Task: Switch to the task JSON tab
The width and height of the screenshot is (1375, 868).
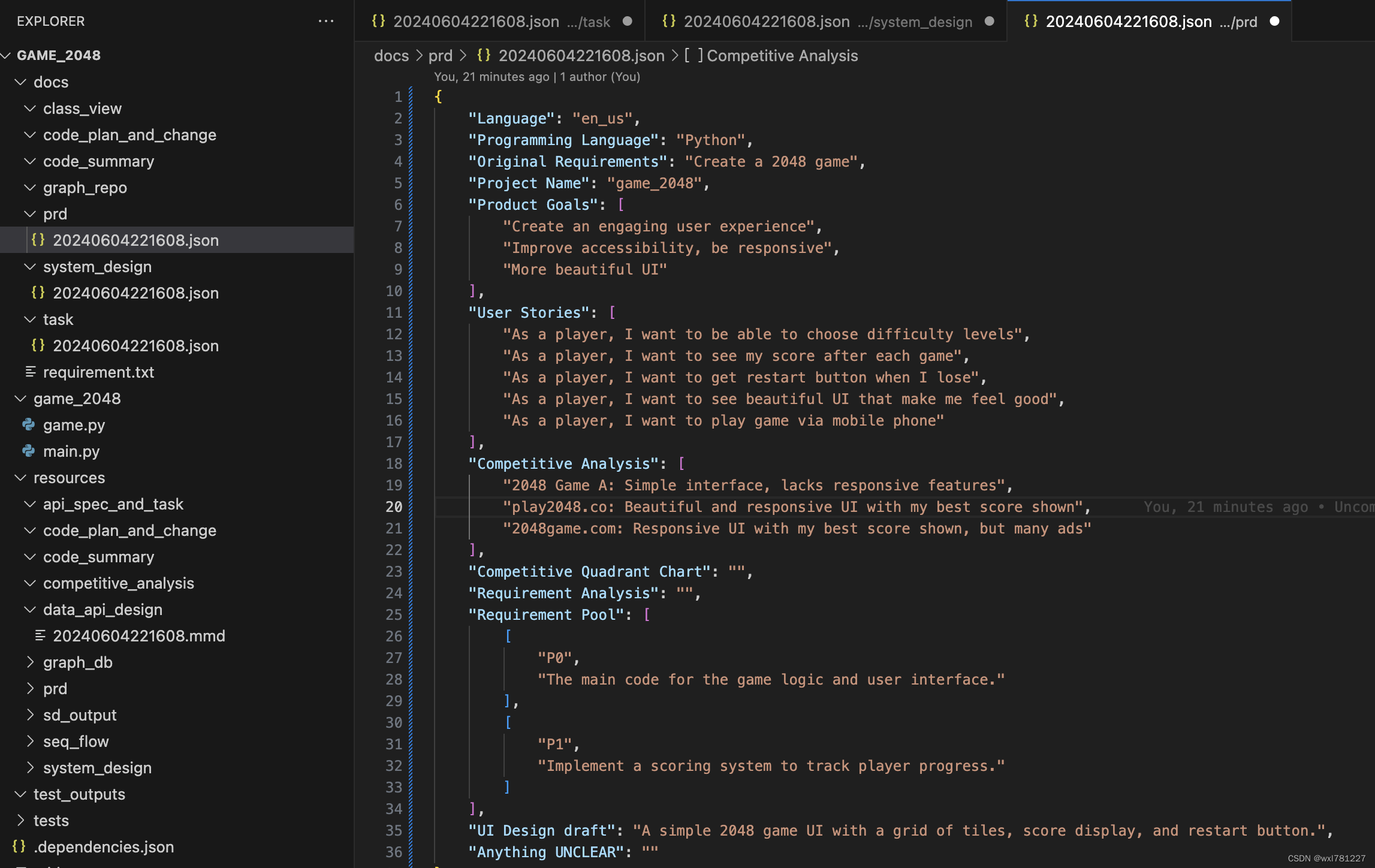Action: (491, 22)
